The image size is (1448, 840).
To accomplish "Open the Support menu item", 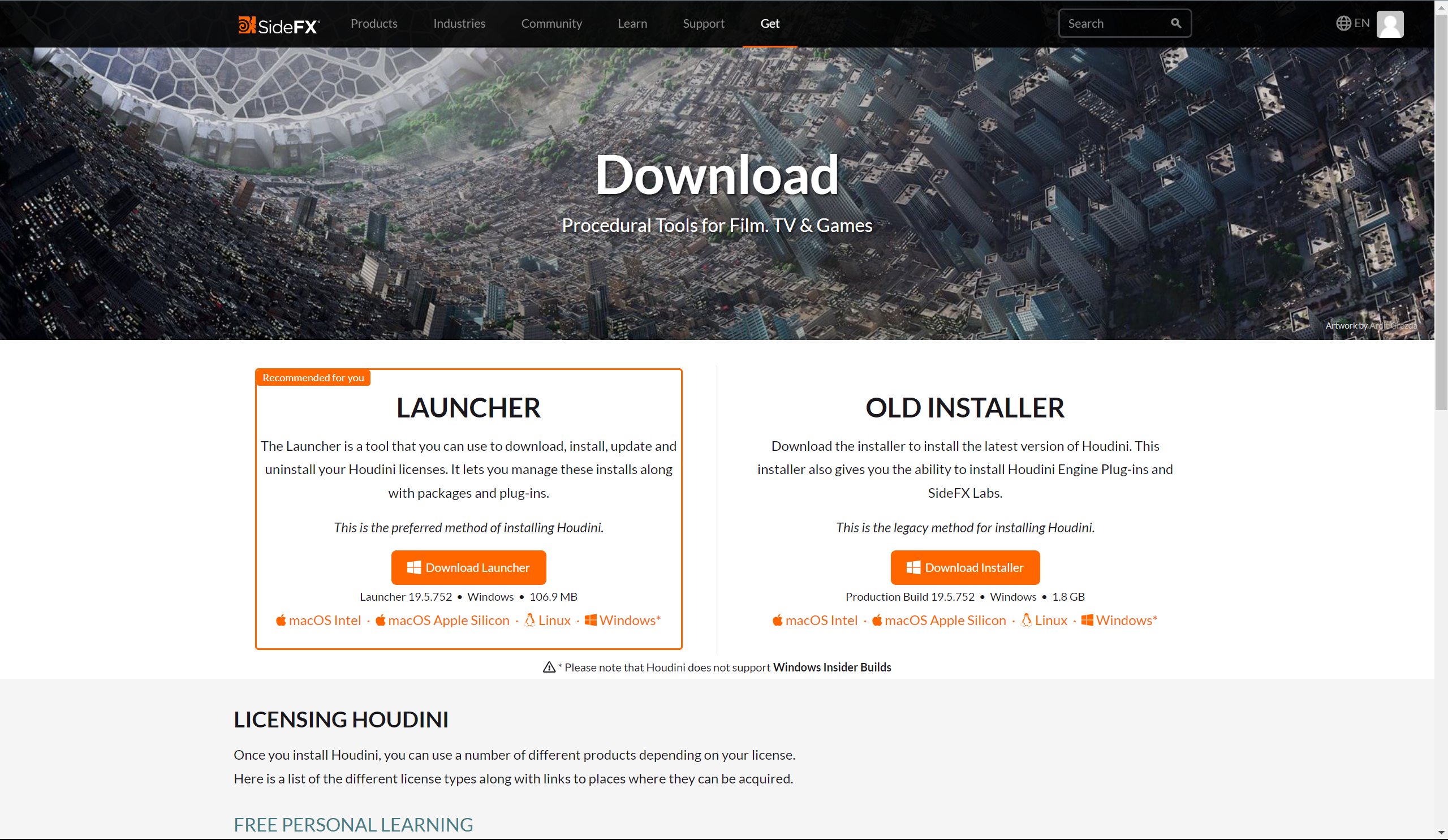I will (703, 24).
